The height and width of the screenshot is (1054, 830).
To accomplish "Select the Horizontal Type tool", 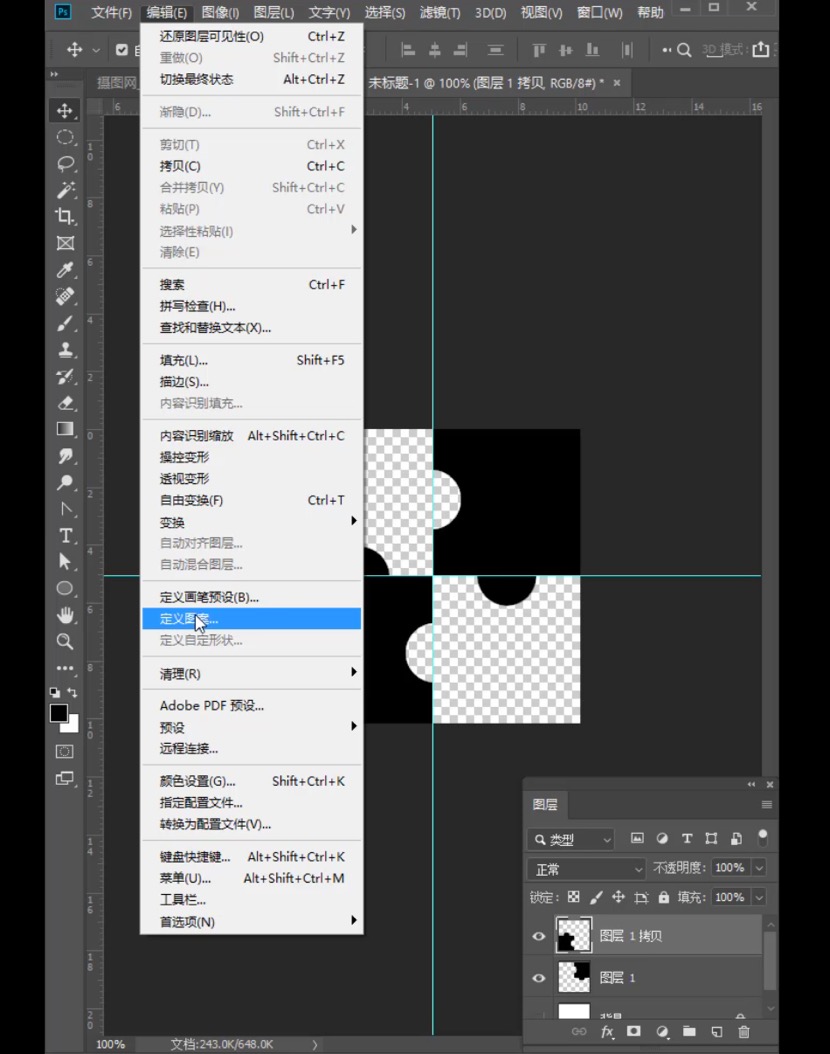I will pyautogui.click(x=66, y=535).
